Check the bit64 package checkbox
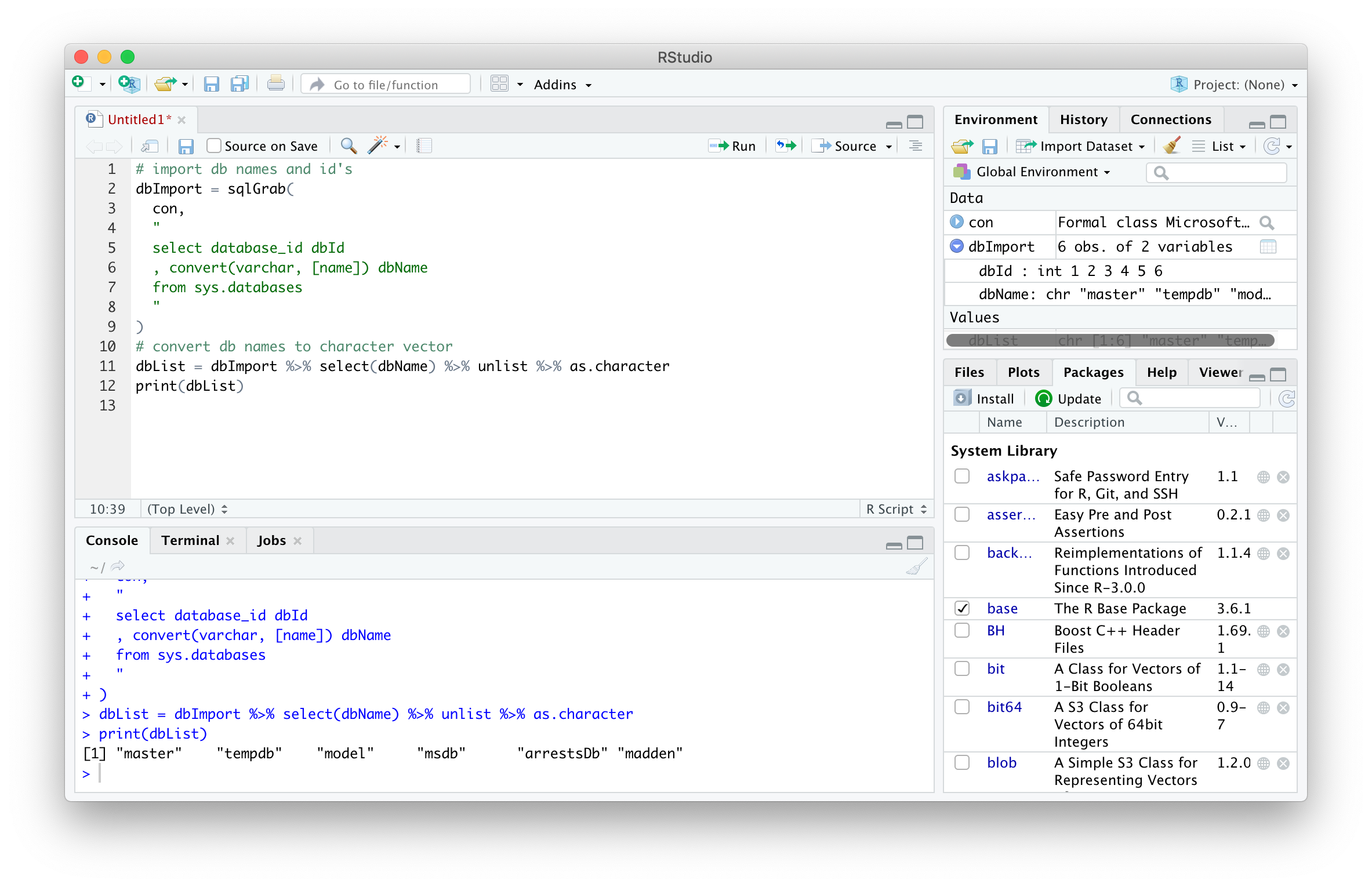Viewport: 1372px width, 887px height. coord(962,707)
